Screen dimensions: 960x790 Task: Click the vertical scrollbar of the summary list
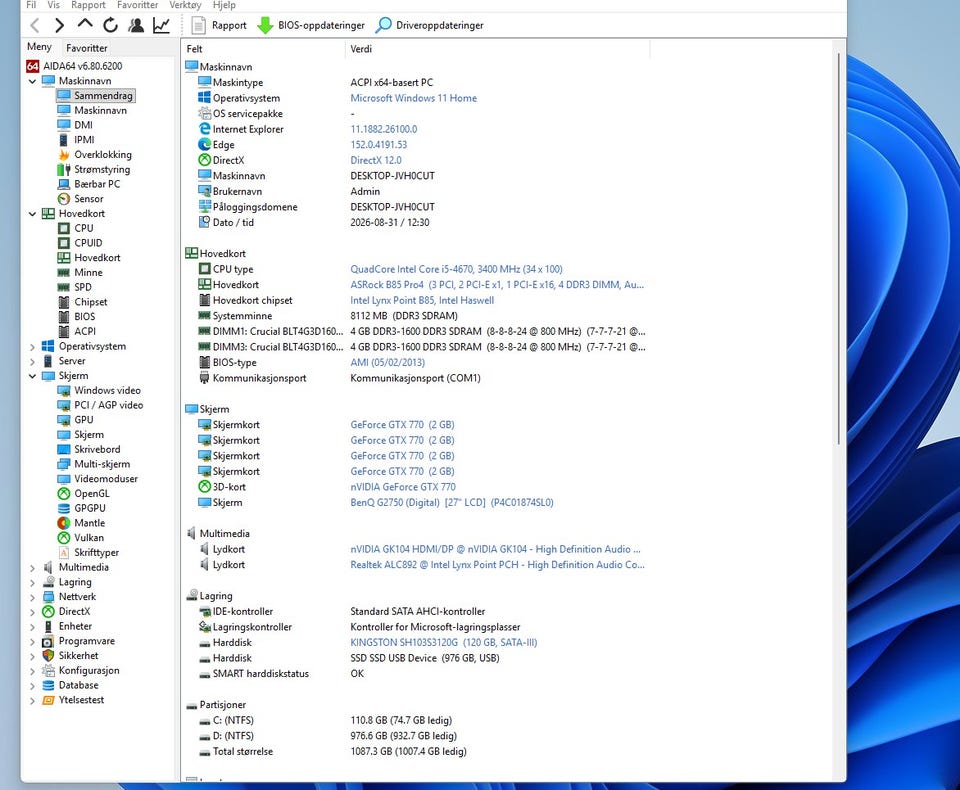[839, 249]
